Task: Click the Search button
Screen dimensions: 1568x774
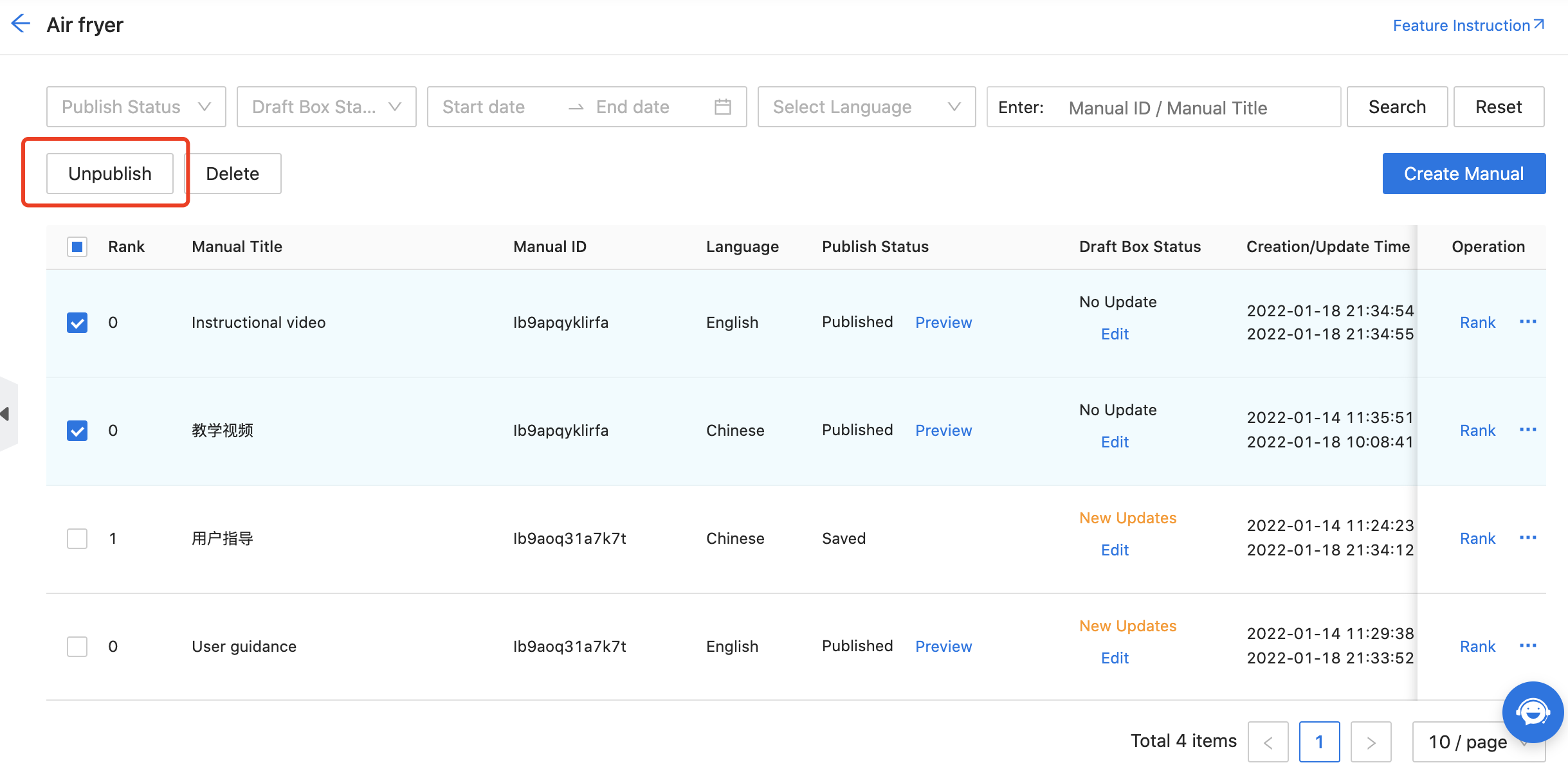Action: 1398,107
